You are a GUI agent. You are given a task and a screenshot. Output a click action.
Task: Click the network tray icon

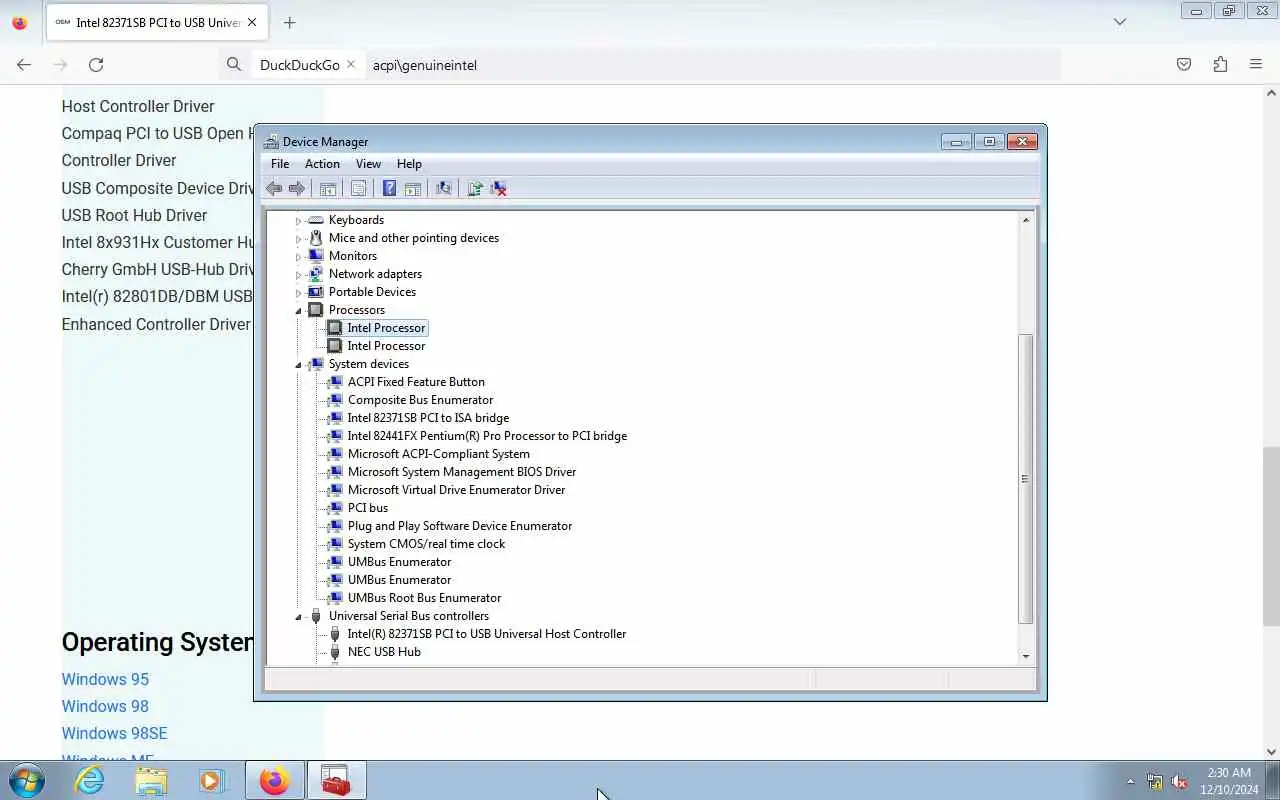1155,781
